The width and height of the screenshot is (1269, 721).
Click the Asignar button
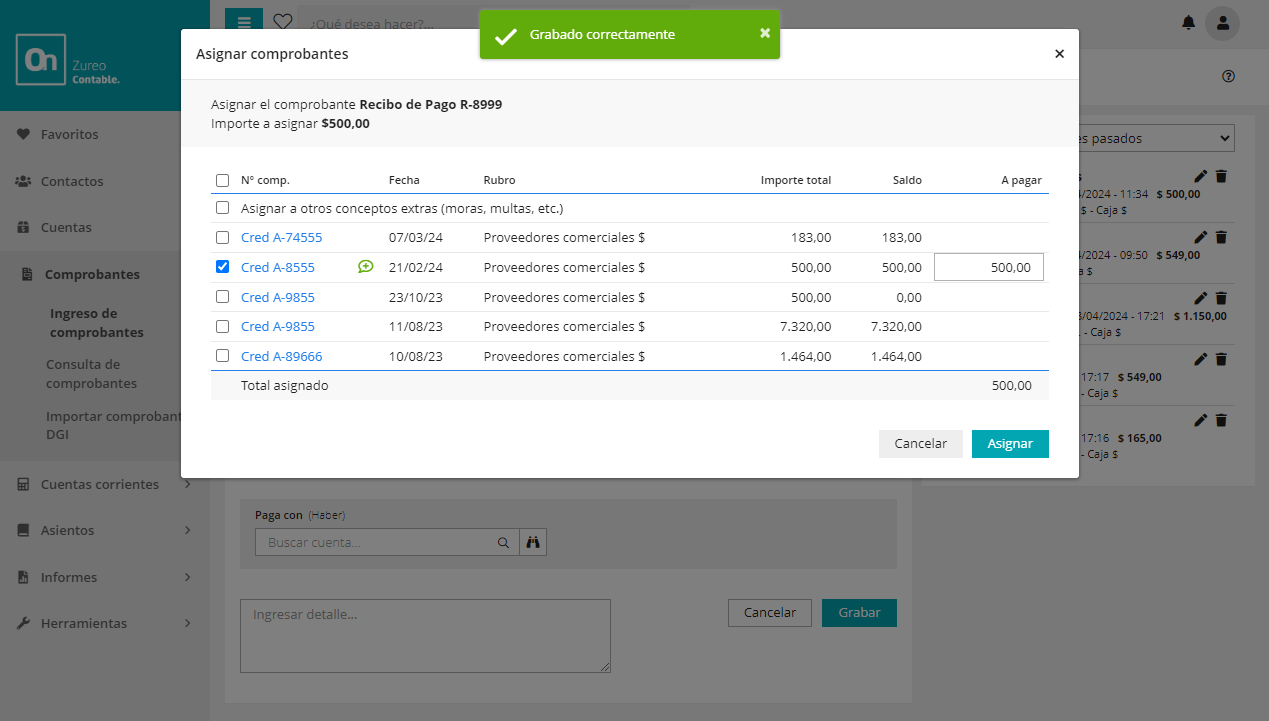click(x=1009, y=444)
